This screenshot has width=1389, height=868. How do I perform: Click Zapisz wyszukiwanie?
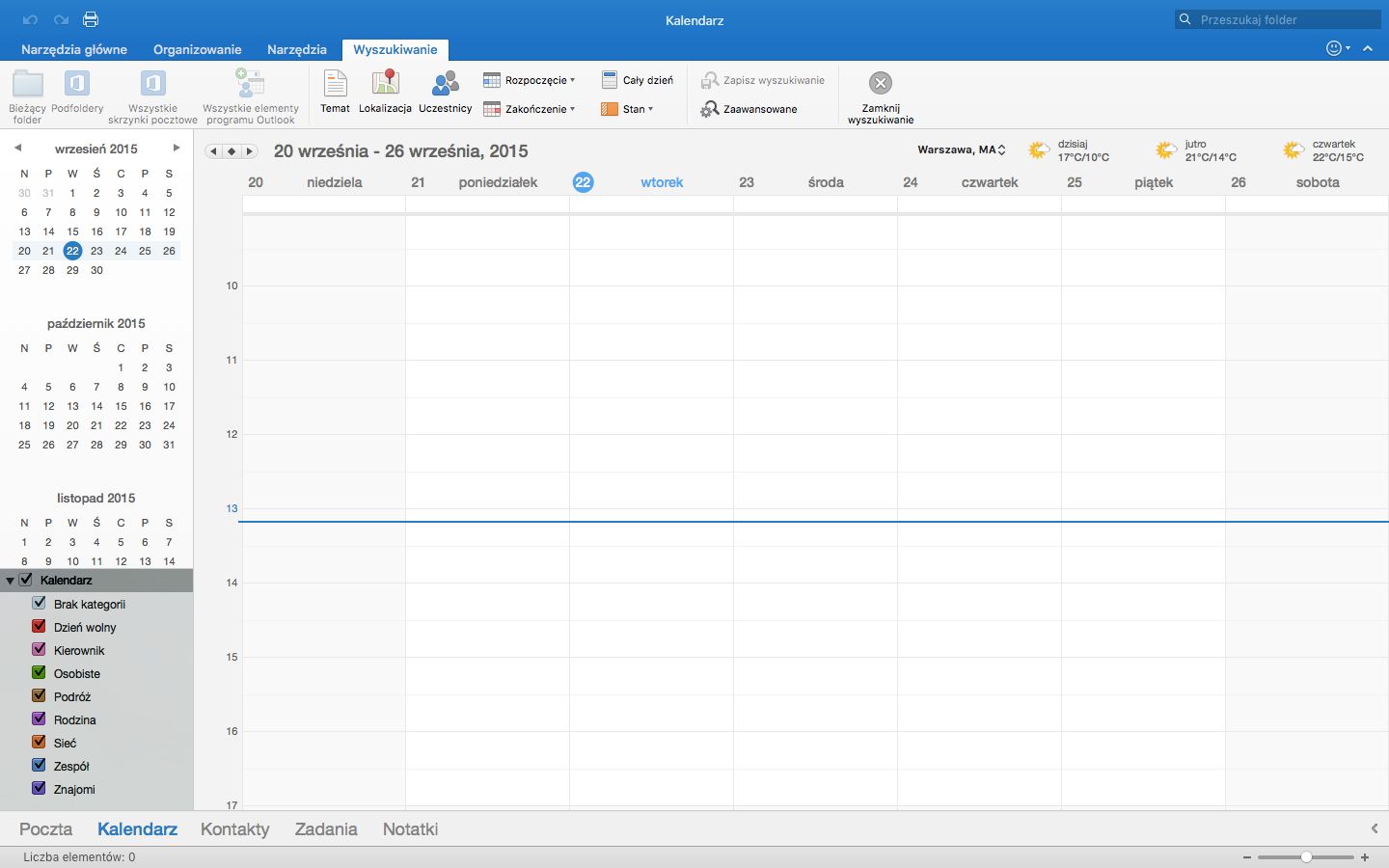pyautogui.click(x=763, y=80)
